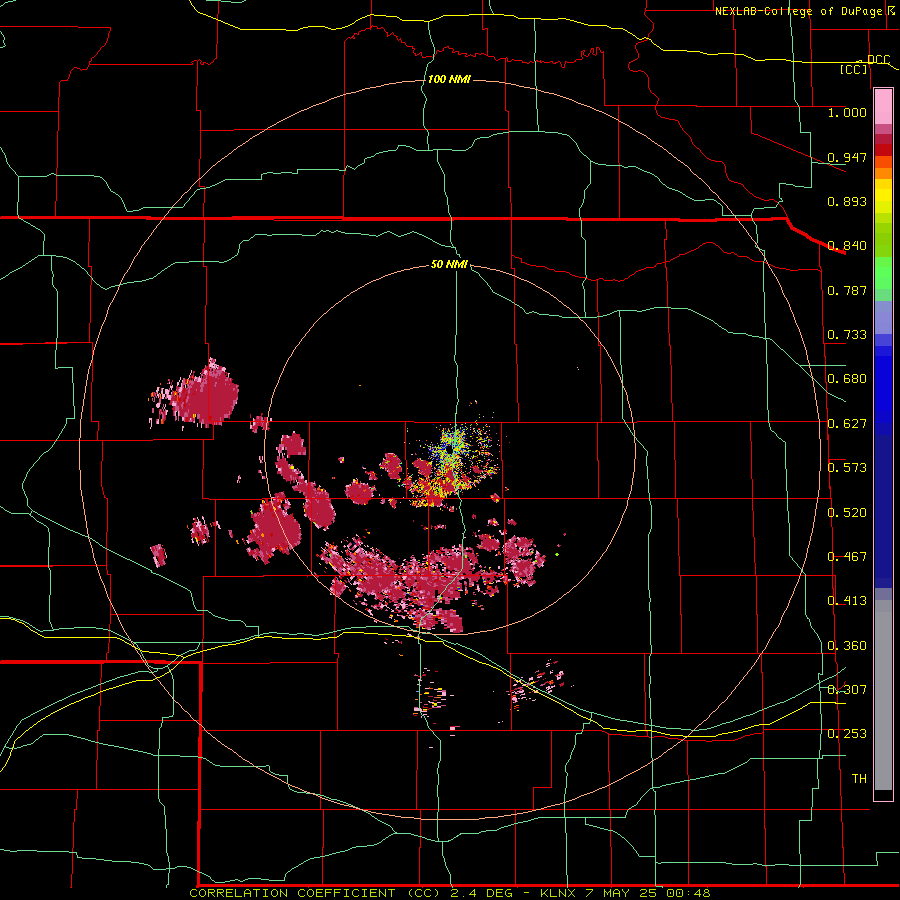Screen dimensions: 900x900
Task: Click the 50 NMI range ring label
Action: (x=449, y=264)
